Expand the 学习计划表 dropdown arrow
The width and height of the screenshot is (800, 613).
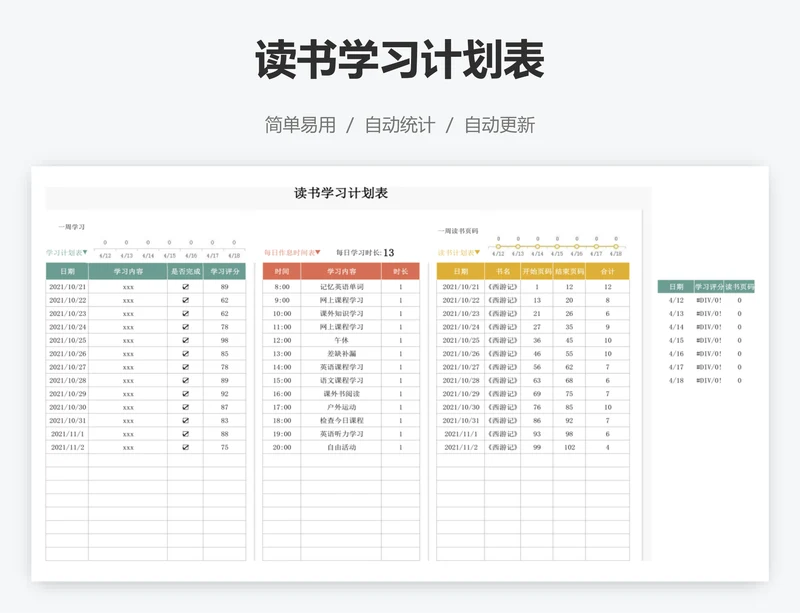click(85, 253)
